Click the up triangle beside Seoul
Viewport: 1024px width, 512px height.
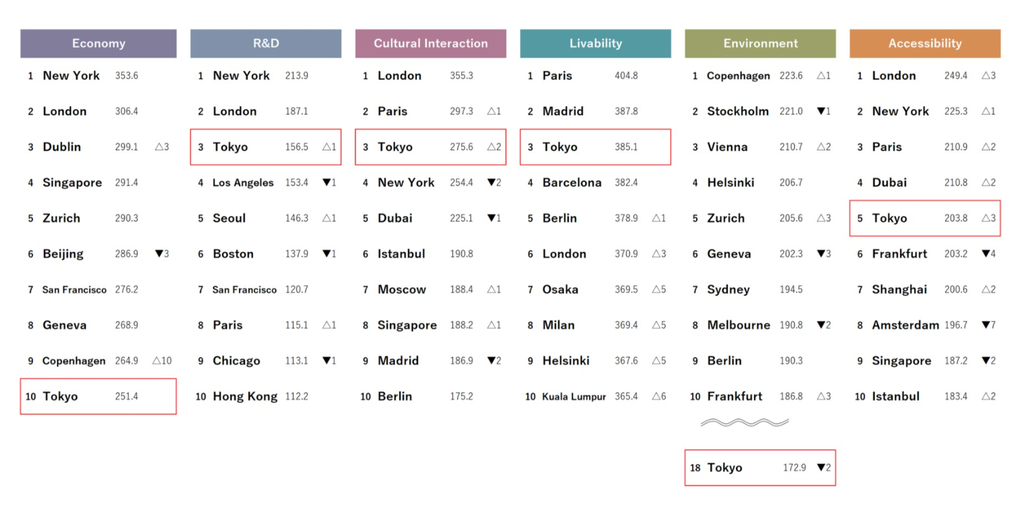tap(325, 218)
